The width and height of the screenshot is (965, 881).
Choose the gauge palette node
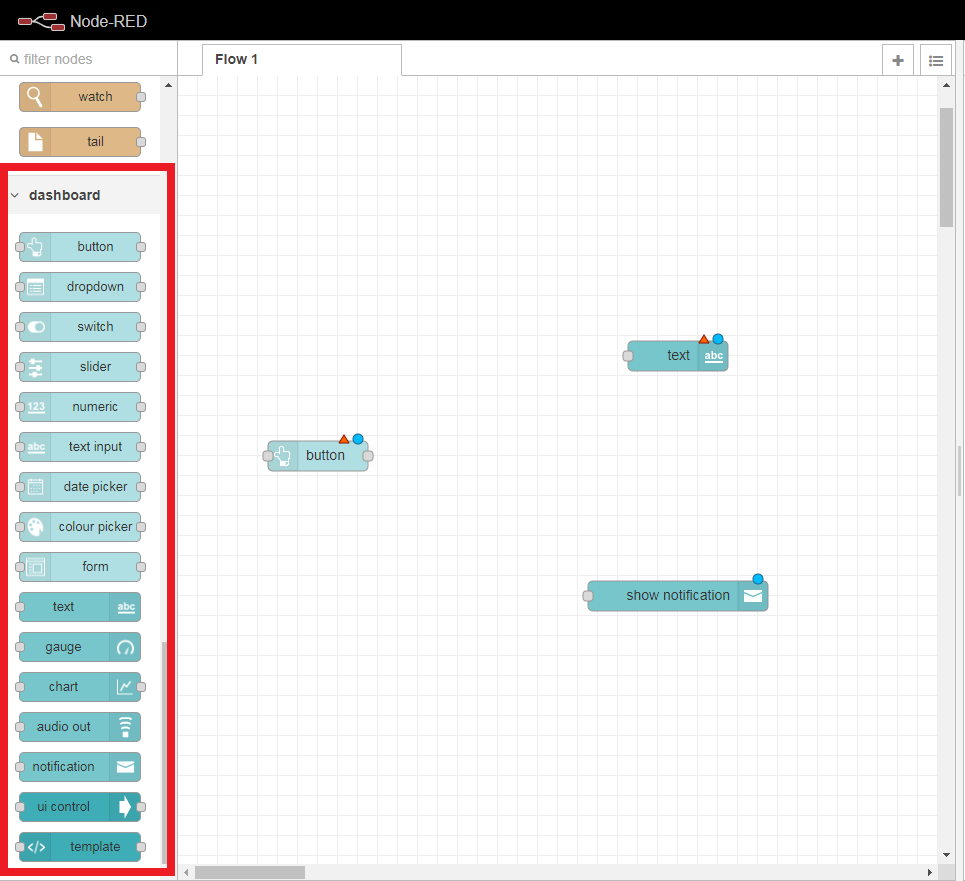coord(80,647)
